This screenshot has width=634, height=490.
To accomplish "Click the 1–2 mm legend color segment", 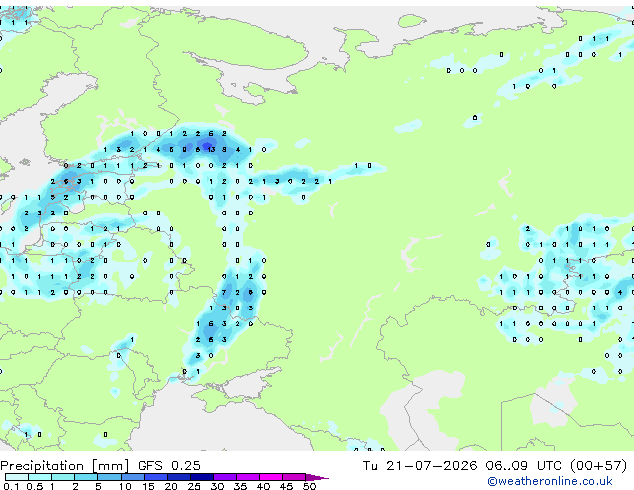I will click(63, 477).
